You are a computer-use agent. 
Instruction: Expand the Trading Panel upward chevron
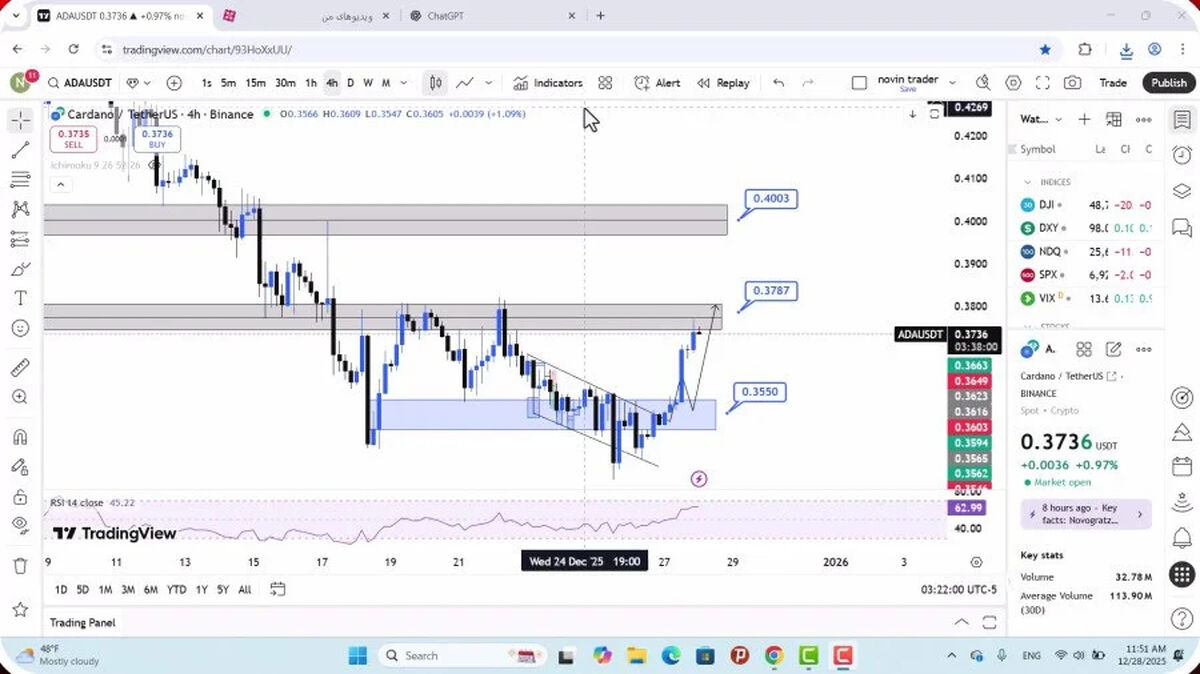pos(961,622)
